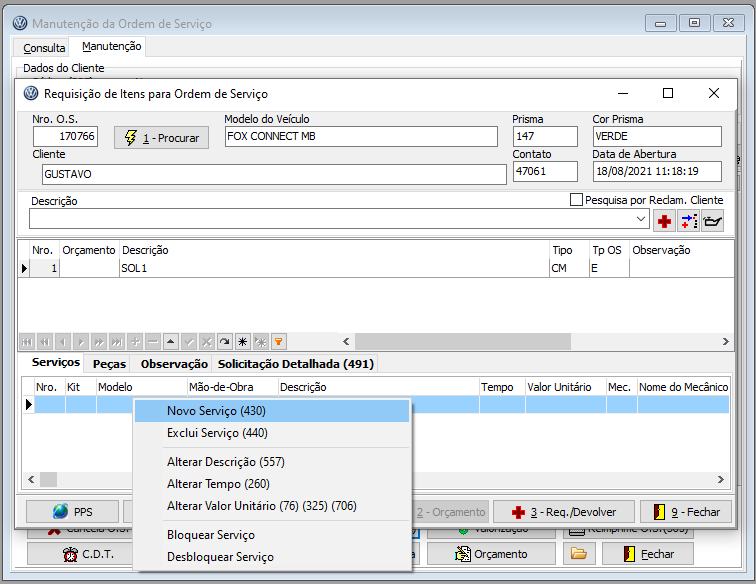Click the prior page navigator icon
This screenshot has height=585, width=756.
click(45, 342)
